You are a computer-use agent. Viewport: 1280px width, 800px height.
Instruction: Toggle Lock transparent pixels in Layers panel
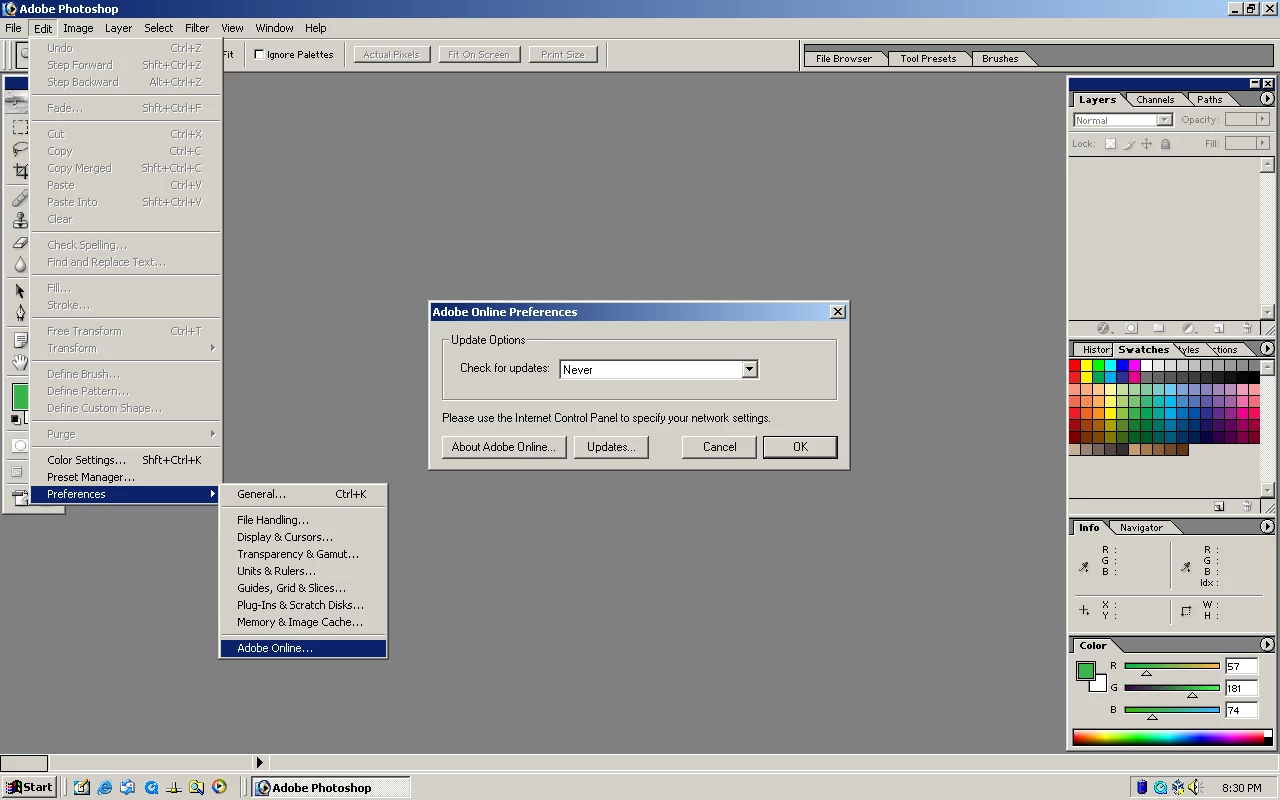click(x=1110, y=144)
